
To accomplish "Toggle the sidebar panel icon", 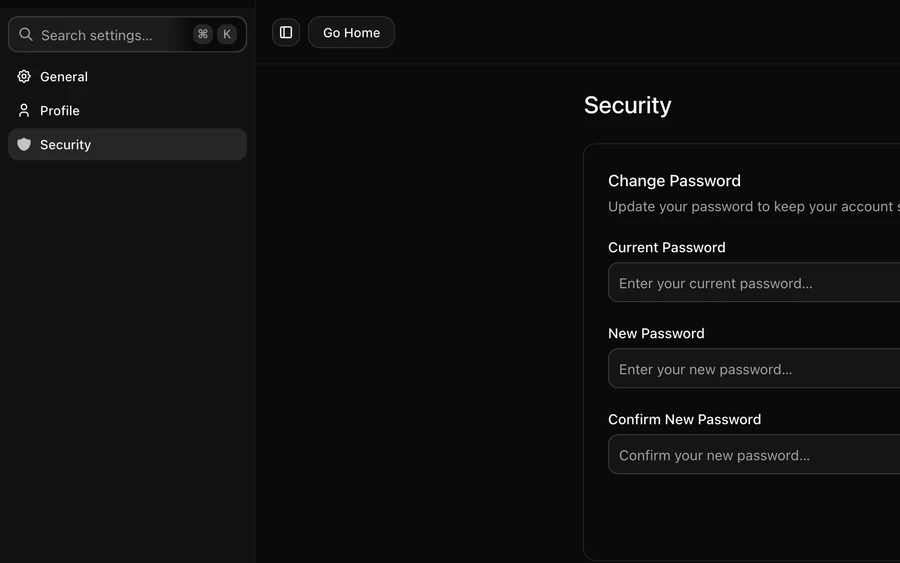I will coord(286,33).
